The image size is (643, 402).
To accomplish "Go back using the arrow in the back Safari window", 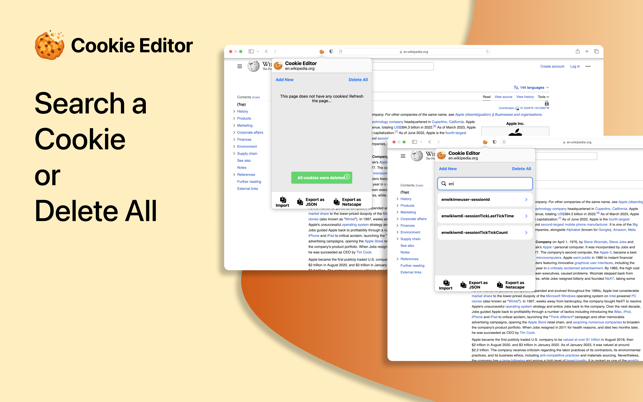I will (x=266, y=51).
